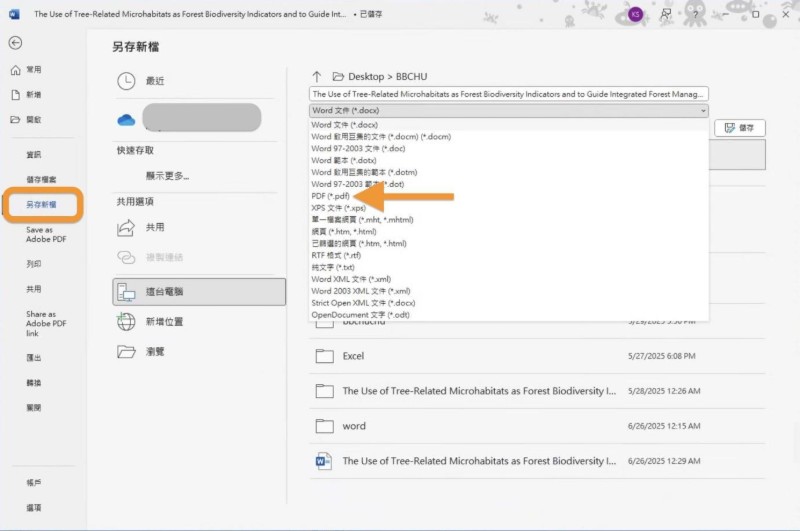This screenshot has width=800, height=531.
Task: Select Save as Adobe PDF in sidebar
Action: tap(46, 235)
